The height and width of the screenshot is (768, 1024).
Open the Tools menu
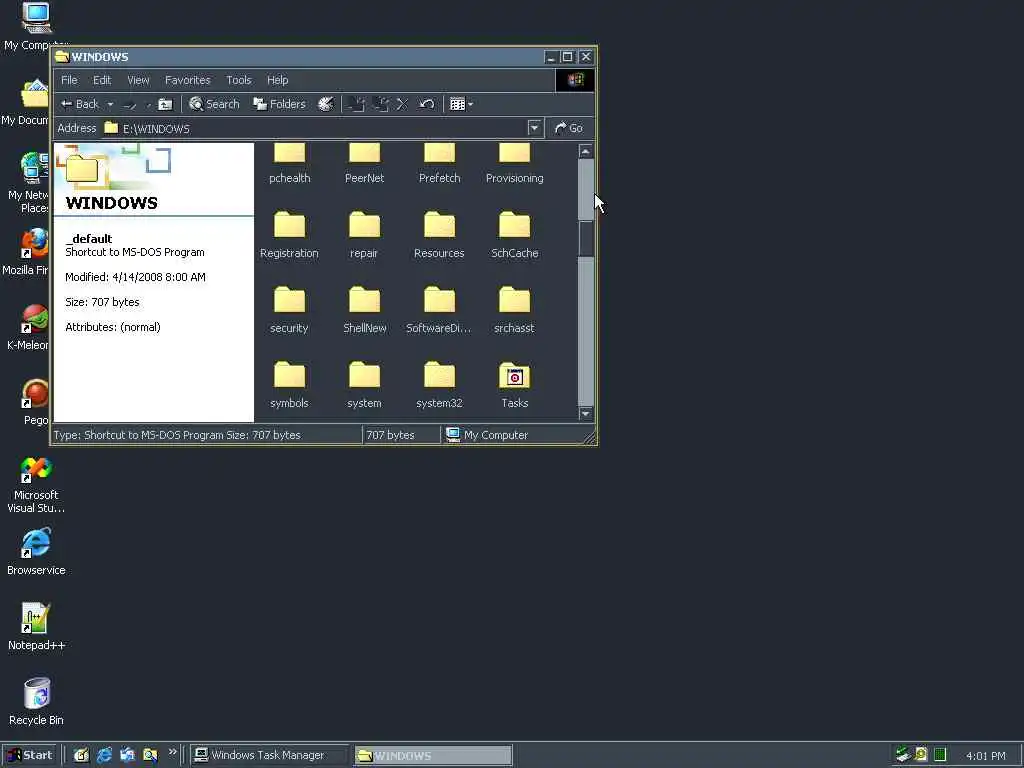point(238,80)
